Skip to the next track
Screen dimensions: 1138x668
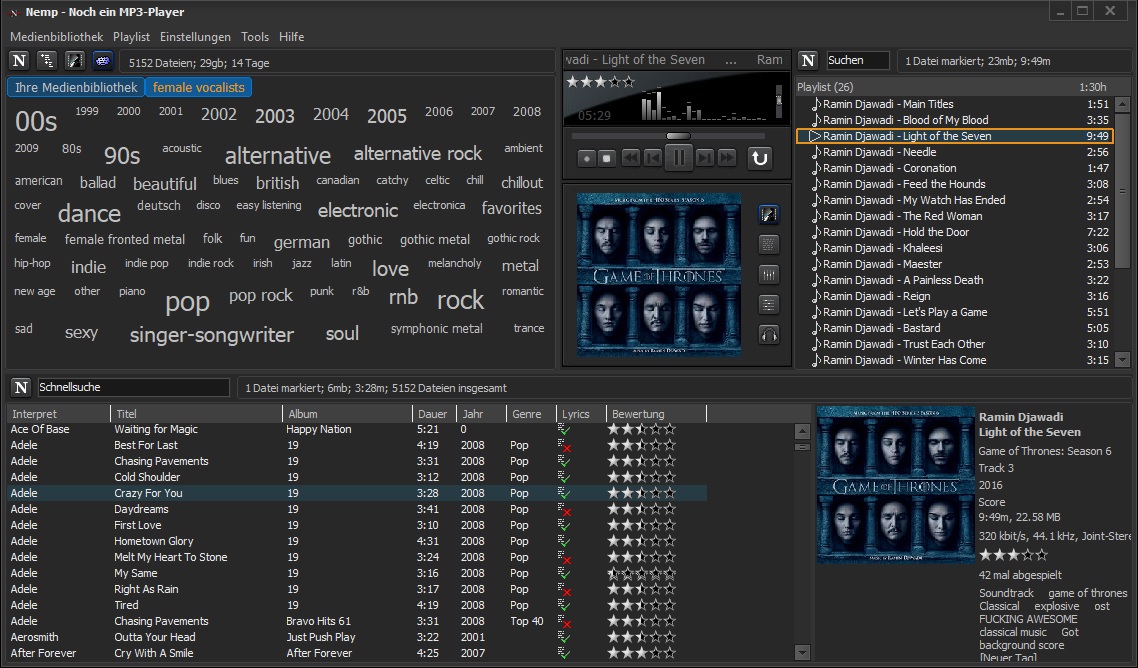coord(704,158)
